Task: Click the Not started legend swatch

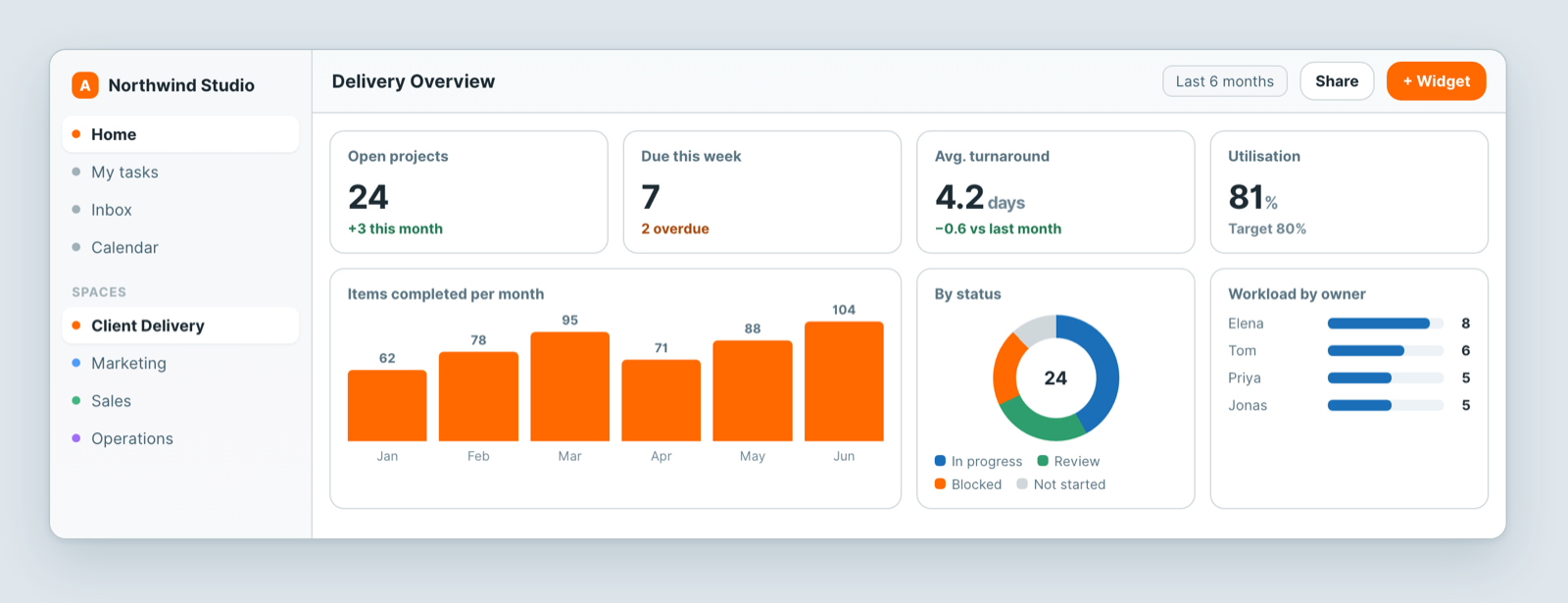Action: pos(1022,484)
